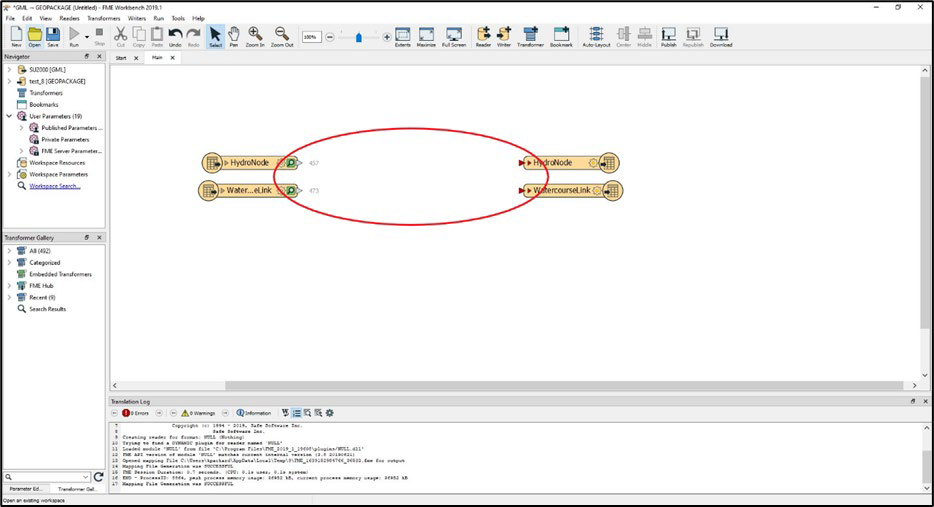The image size is (934, 507).
Task: Select Private Parameters in Navigator
Action: [65, 139]
